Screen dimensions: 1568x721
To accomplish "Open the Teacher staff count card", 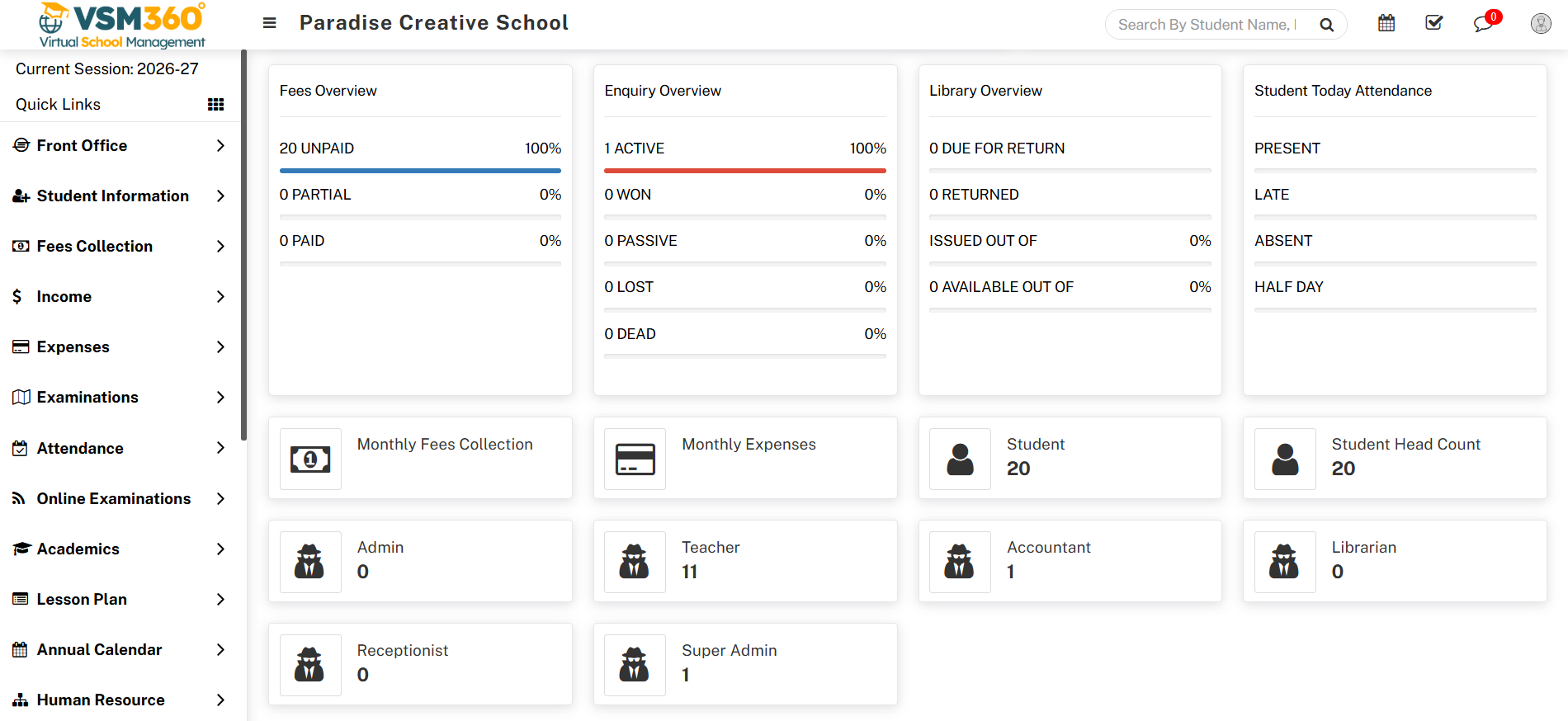I will (744, 561).
